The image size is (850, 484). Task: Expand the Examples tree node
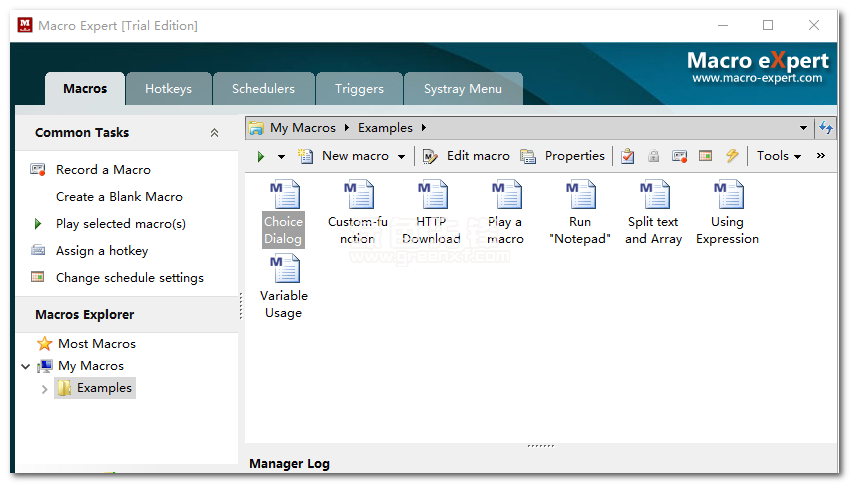tap(44, 389)
